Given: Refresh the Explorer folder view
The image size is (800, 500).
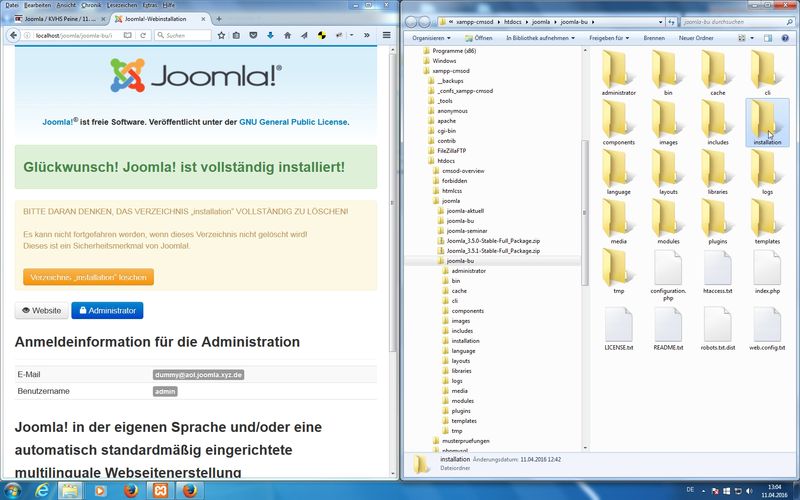Looking at the screenshot, I should [x=671, y=22].
